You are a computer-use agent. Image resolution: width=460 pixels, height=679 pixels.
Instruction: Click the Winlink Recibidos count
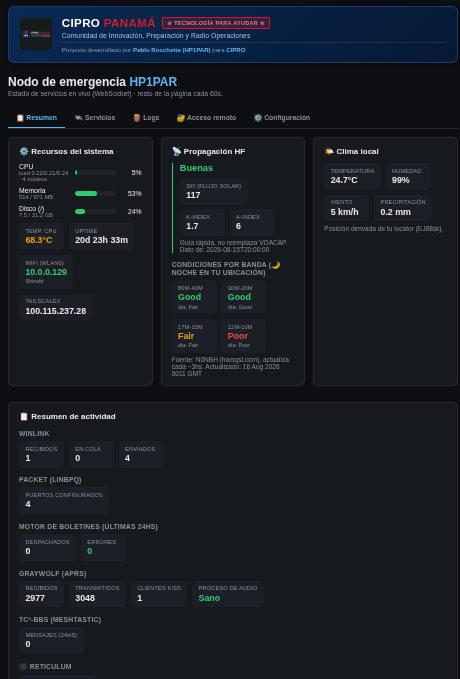point(28,458)
